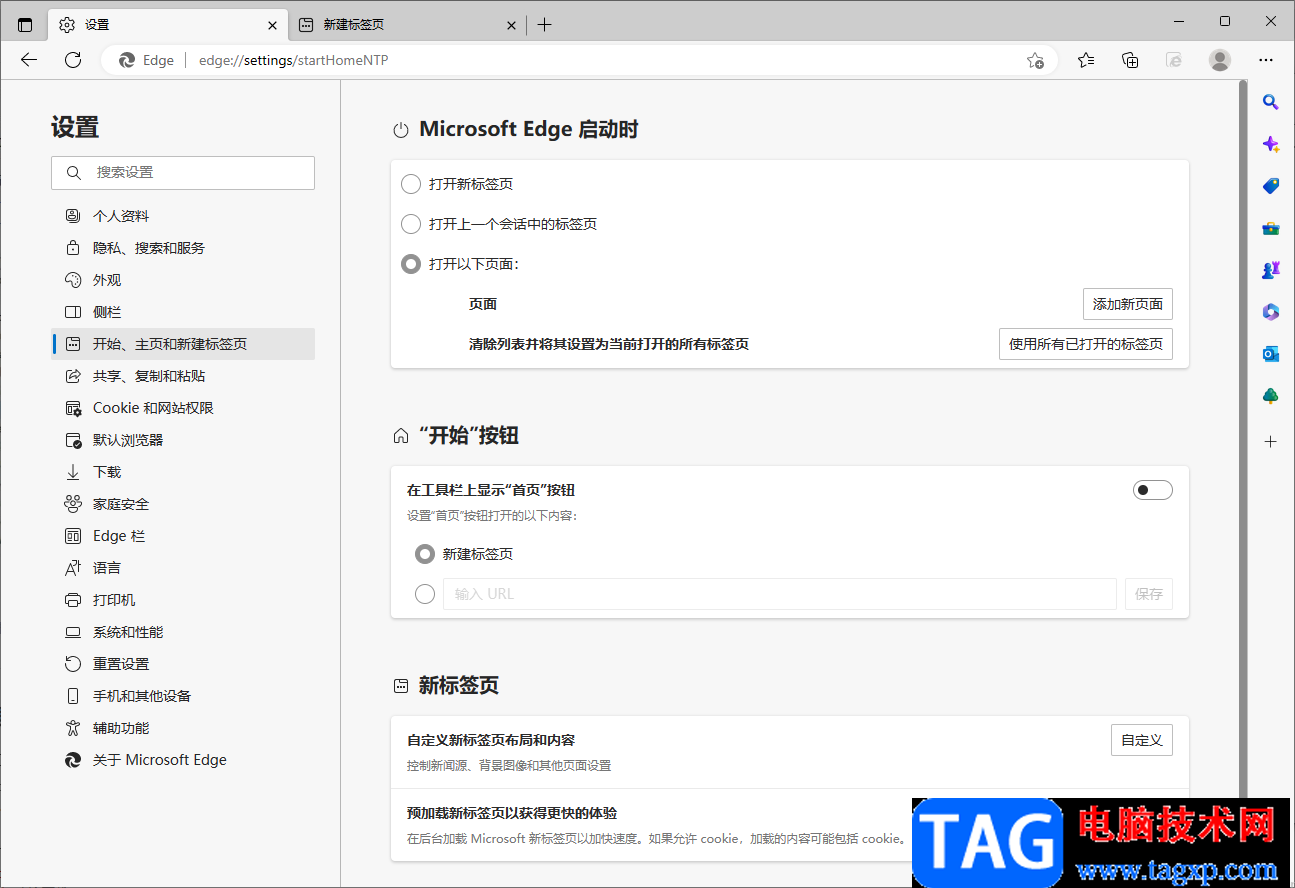
Task: Add this page to favorites star icon
Action: click(x=1036, y=60)
